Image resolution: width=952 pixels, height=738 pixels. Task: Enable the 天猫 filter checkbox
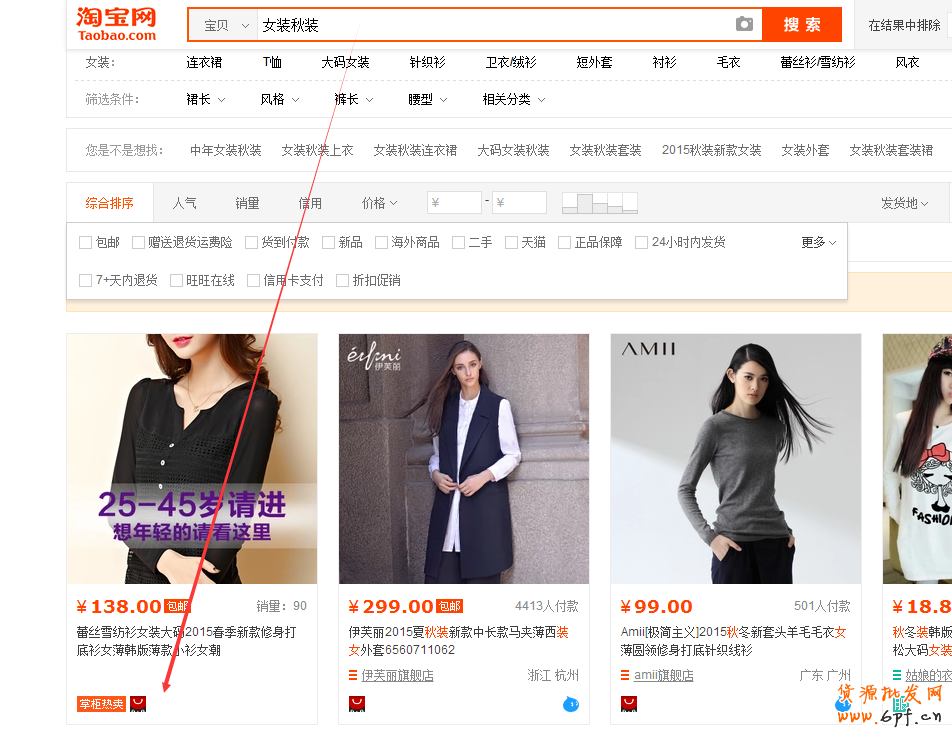coord(512,242)
